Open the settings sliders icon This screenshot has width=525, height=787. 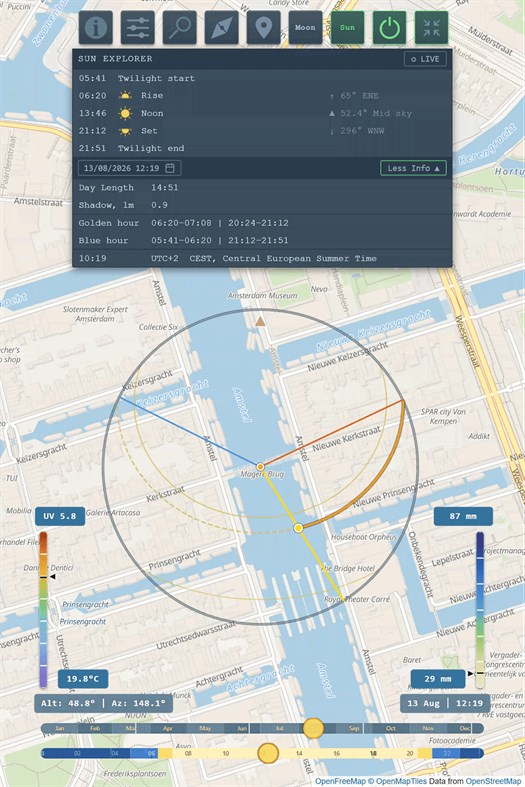click(138, 28)
